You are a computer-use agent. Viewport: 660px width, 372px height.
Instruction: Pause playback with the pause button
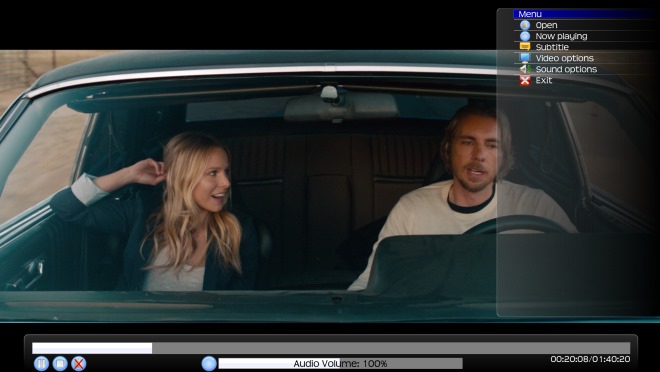click(x=41, y=363)
